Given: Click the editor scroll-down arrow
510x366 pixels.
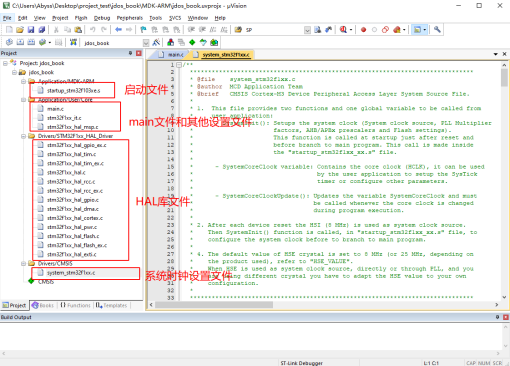Looking at the screenshot, I should pyautogui.click(x=504, y=297).
